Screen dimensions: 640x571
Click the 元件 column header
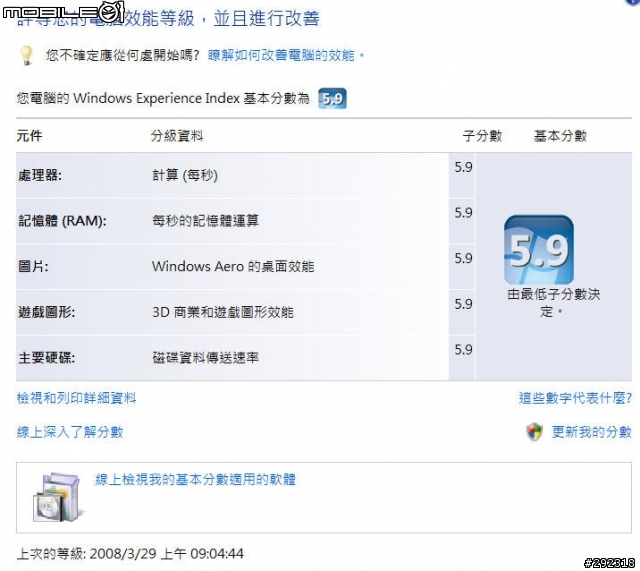pyautogui.click(x=29, y=136)
